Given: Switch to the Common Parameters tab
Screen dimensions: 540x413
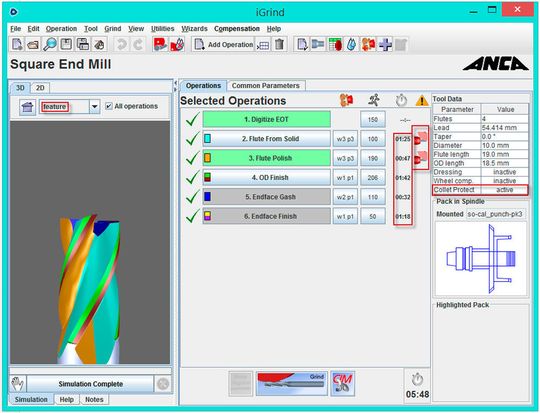Looking at the screenshot, I should pyautogui.click(x=266, y=86).
